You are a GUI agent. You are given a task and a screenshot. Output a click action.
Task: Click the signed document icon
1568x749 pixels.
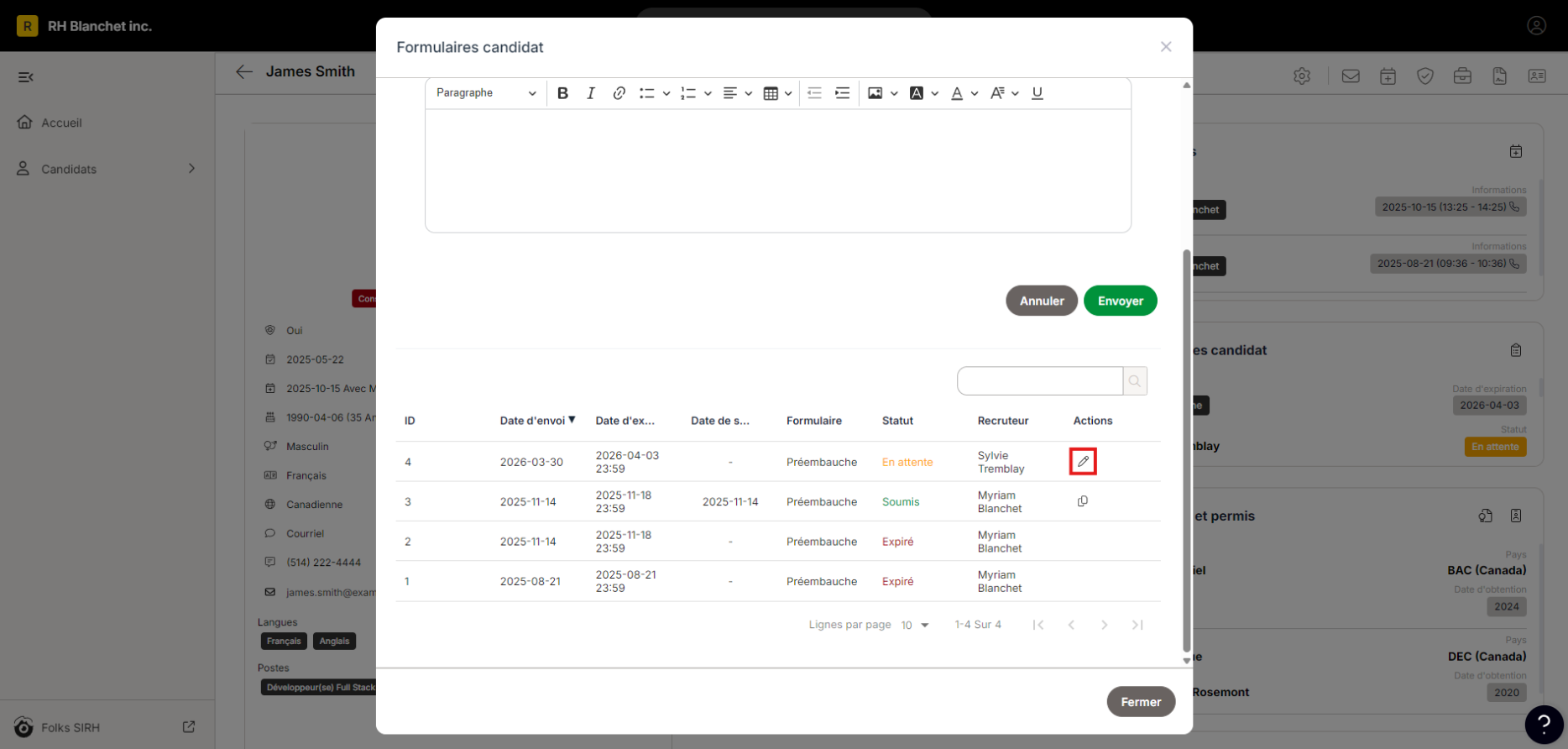point(1500,76)
